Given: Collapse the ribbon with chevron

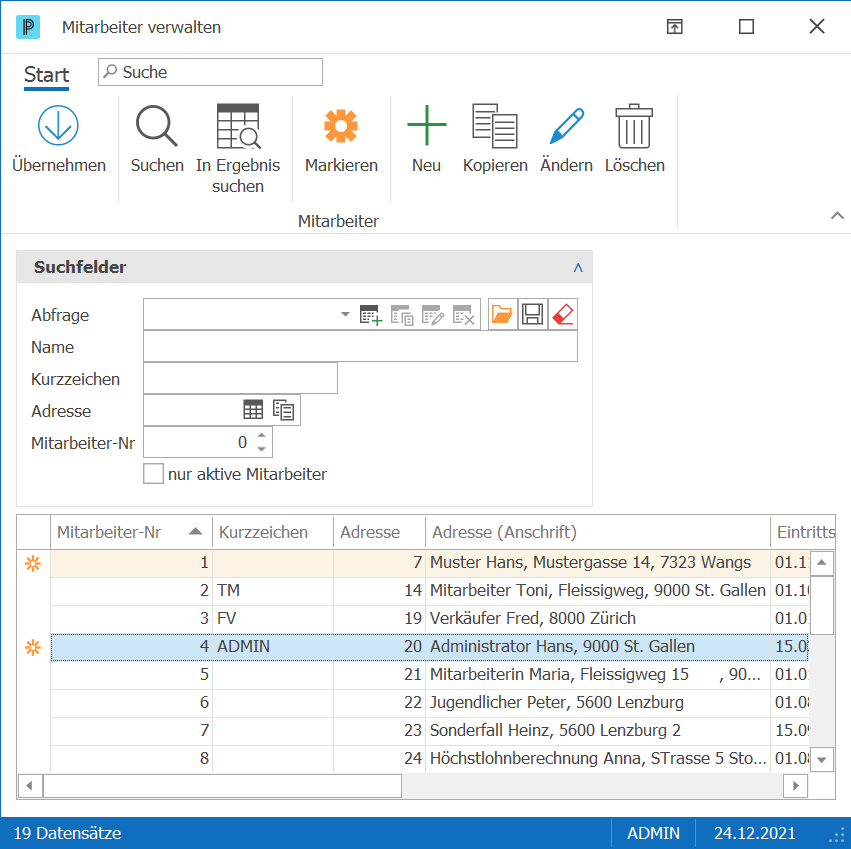Looking at the screenshot, I should pyautogui.click(x=837, y=216).
